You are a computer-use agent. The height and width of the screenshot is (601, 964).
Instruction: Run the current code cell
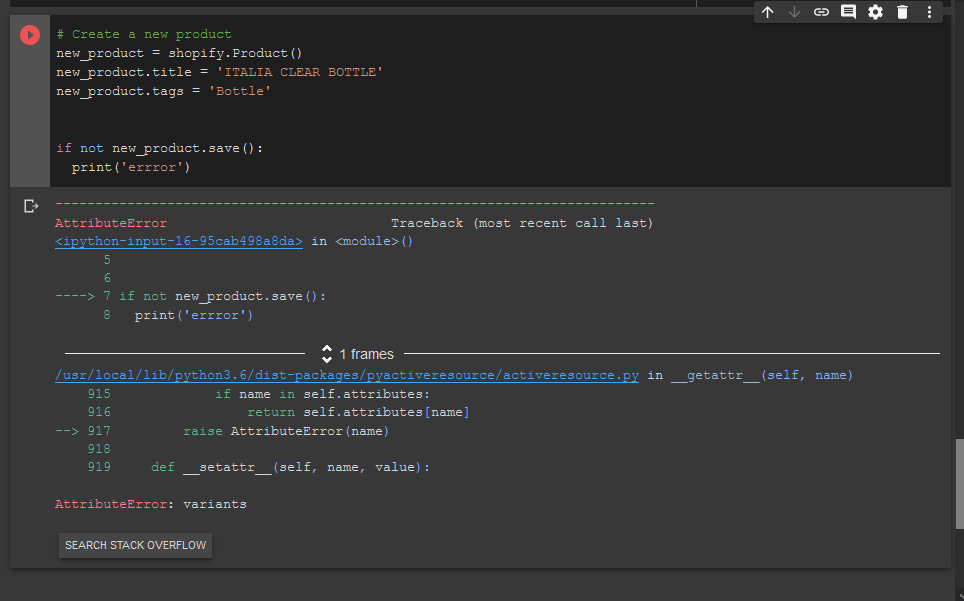[x=29, y=35]
